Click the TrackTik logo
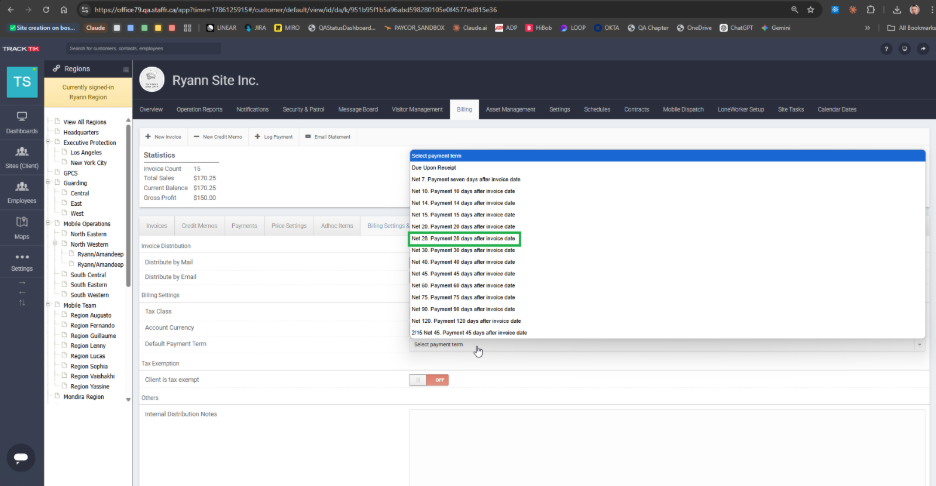 21,49
